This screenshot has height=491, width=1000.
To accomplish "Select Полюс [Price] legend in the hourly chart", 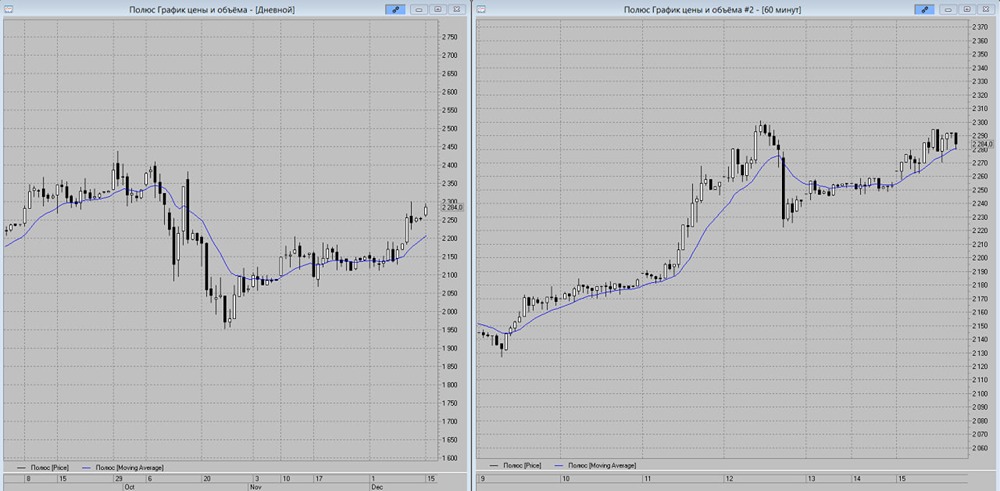I will click(x=515, y=466).
